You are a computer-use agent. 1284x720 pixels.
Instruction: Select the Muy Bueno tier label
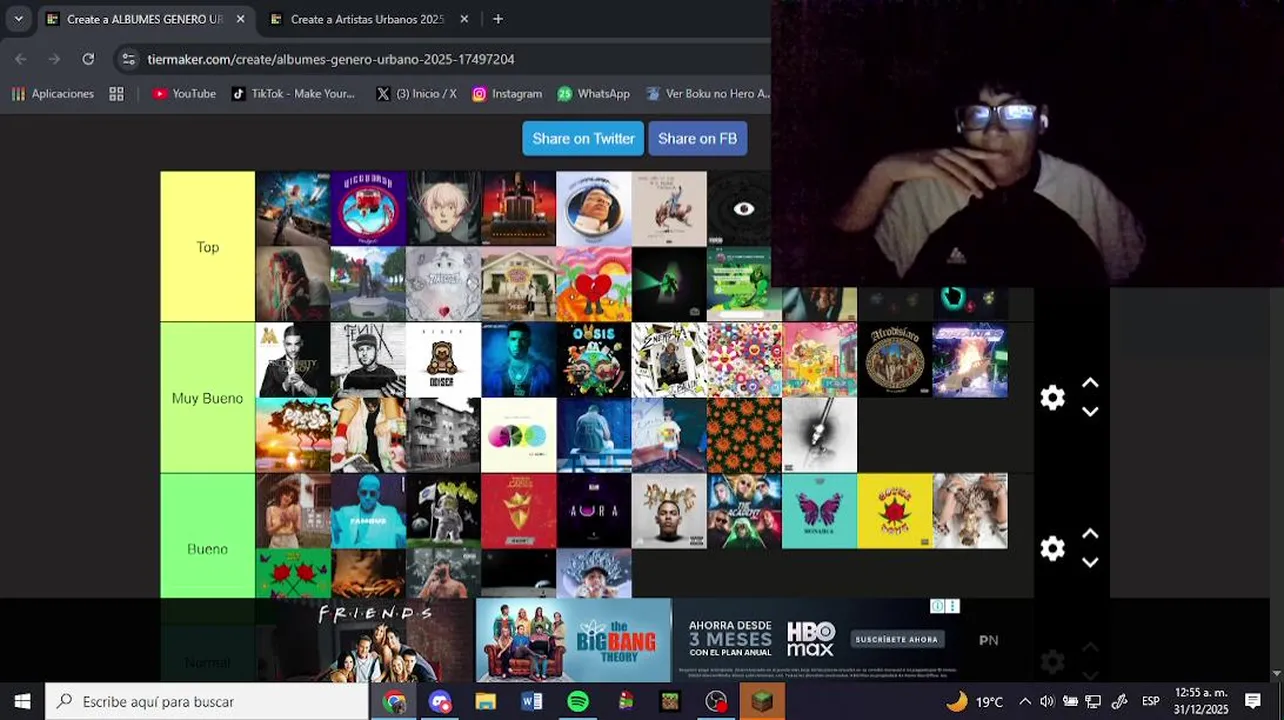click(x=207, y=398)
